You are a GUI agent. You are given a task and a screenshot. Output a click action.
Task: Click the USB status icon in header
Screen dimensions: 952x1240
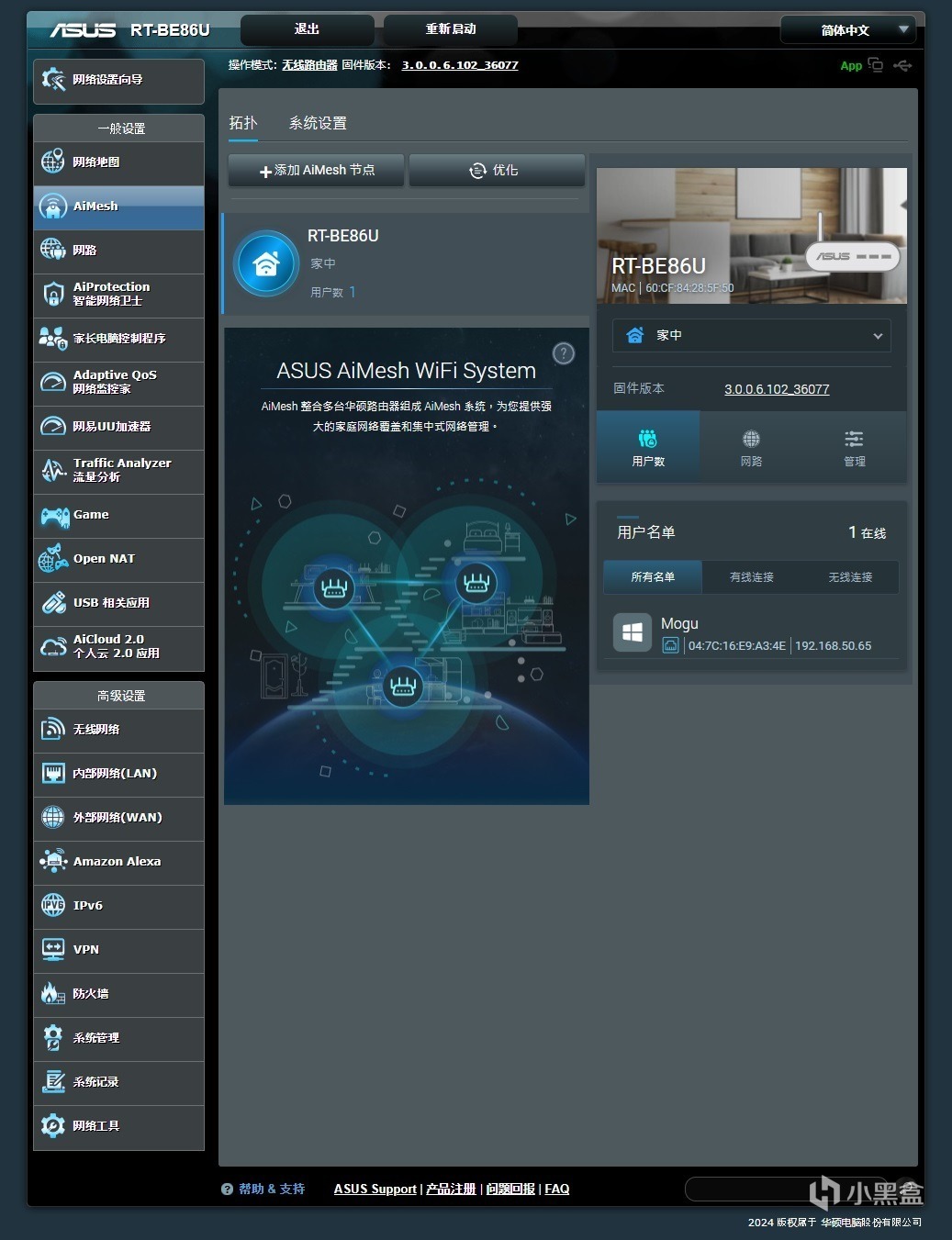[902, 65]
